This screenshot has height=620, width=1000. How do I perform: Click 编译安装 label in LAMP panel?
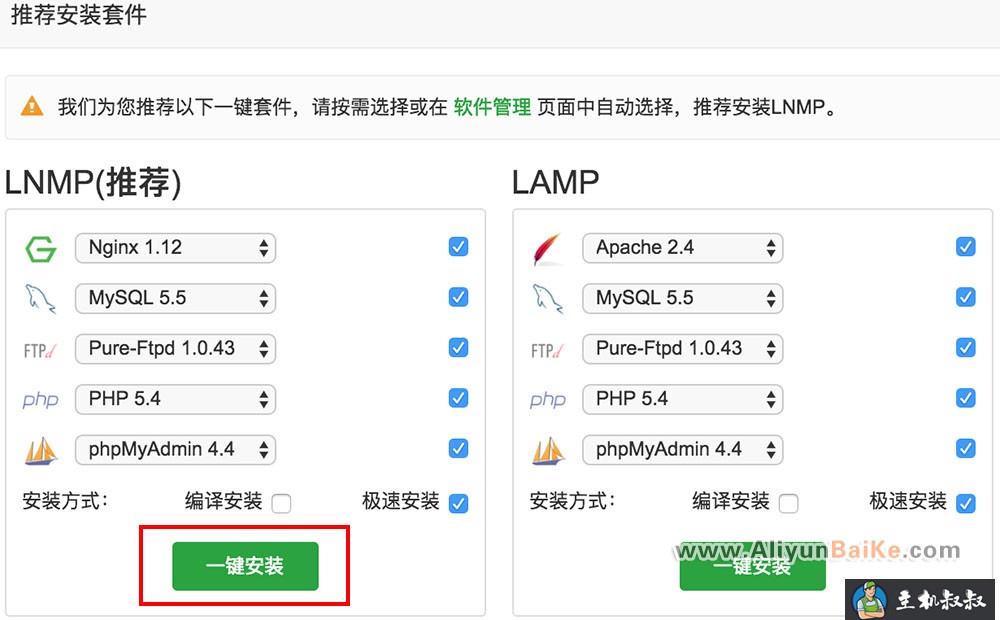(731, 501)
